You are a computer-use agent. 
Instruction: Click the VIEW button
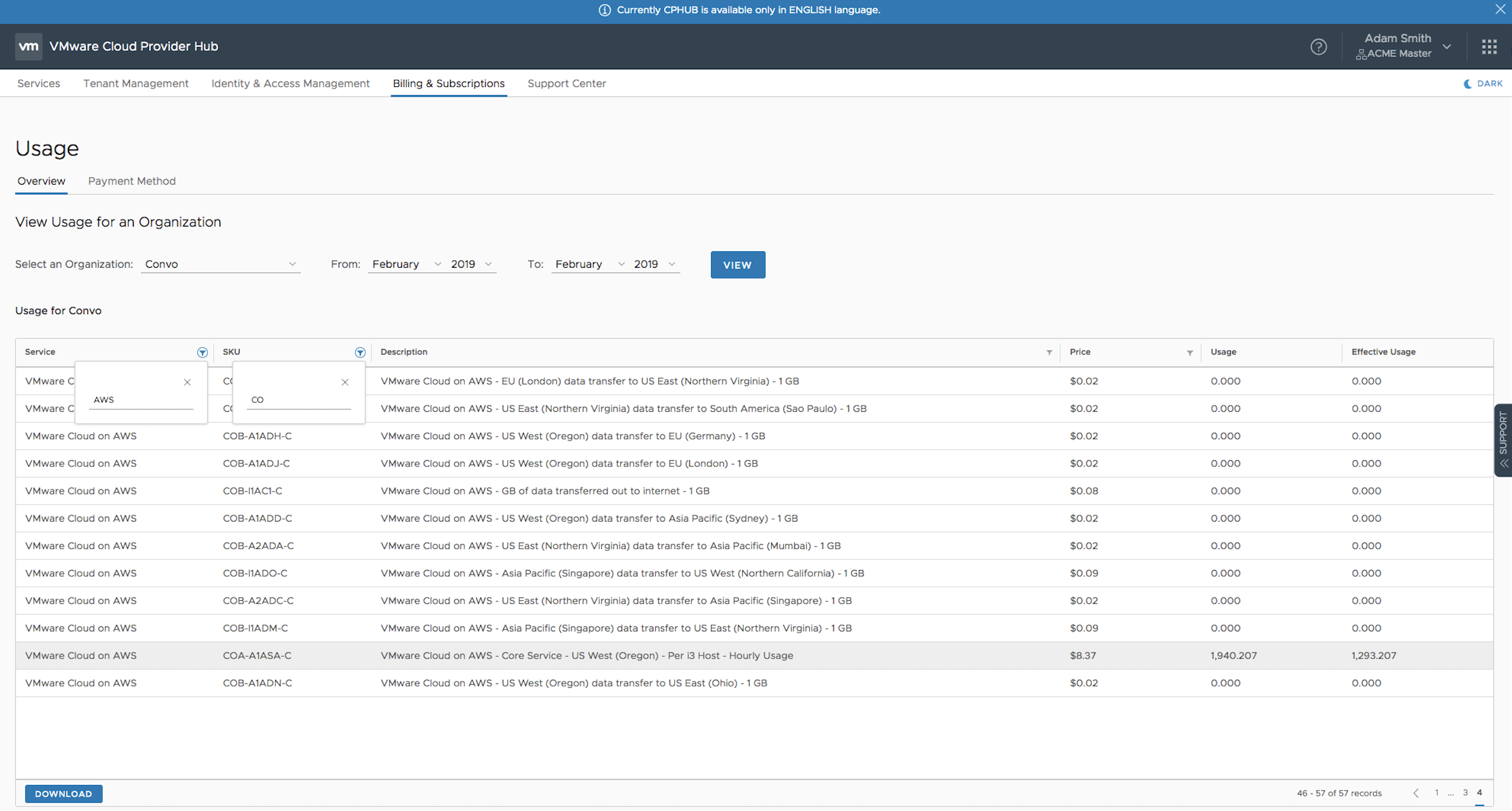coord(738,265)
